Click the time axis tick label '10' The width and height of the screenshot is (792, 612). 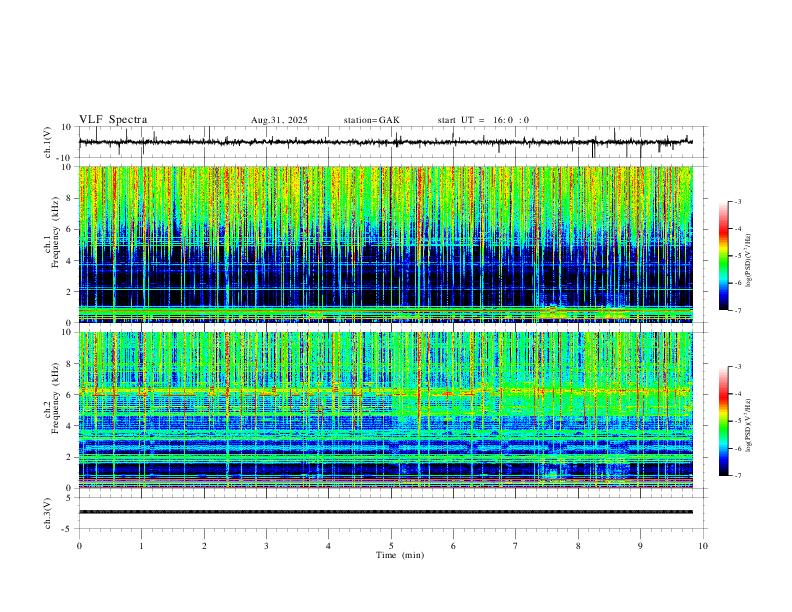(703, 546)
